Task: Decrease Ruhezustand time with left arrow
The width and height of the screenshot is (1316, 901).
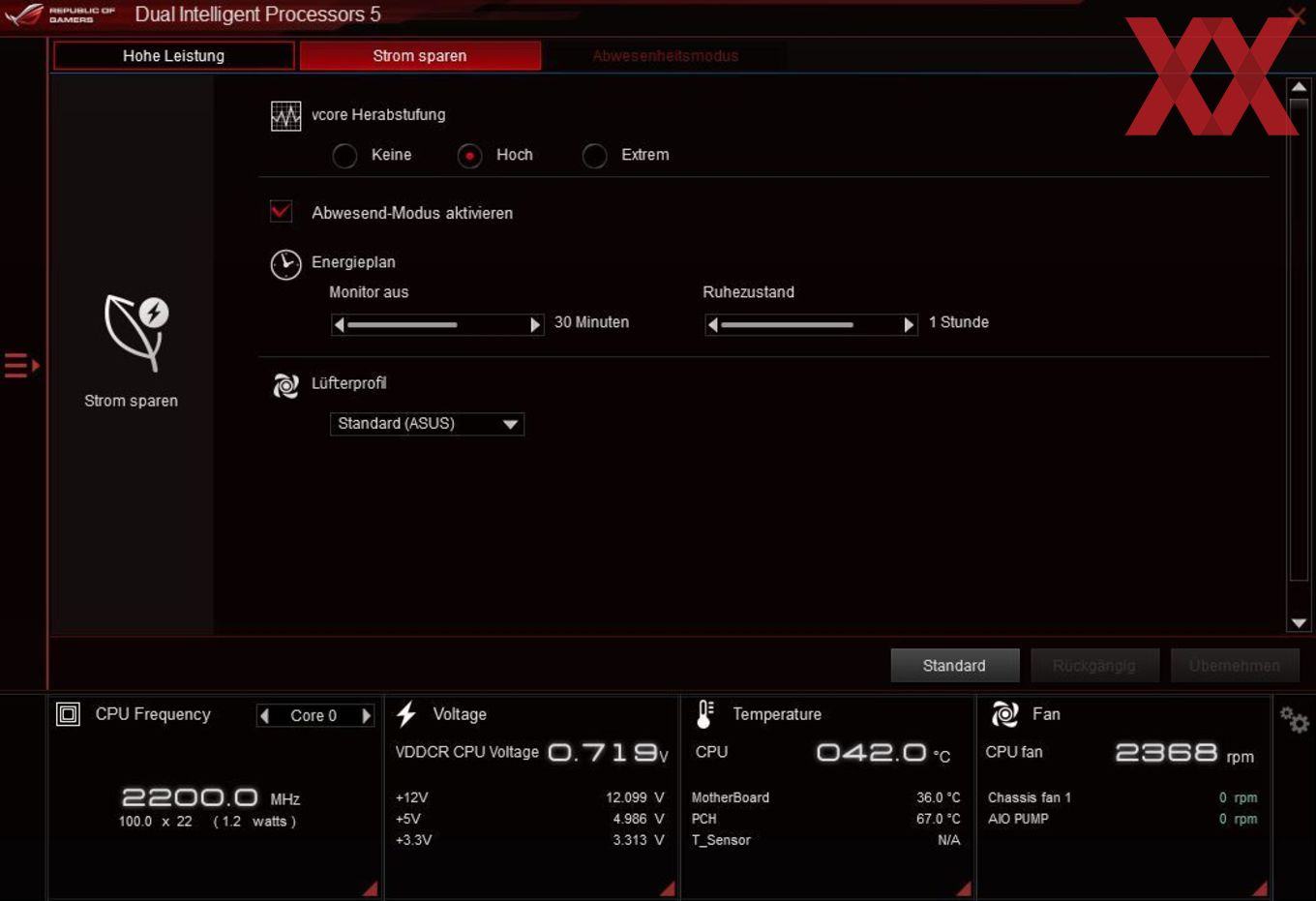Action: pos(712,325)
